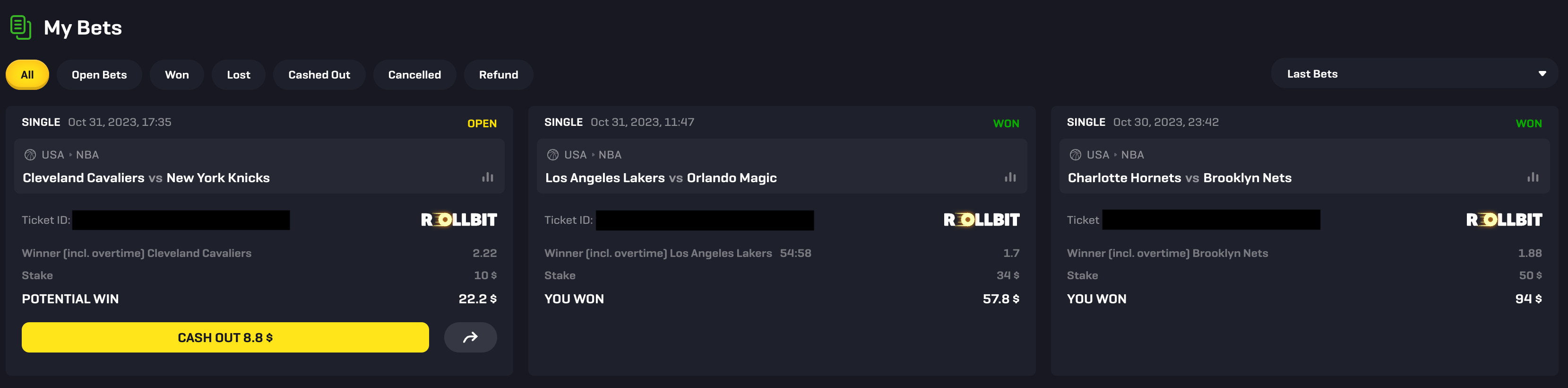Switch to Open Bets filter
Image resolution: width=1568 pixels, height=388 pixels.
tap(99, 75)
